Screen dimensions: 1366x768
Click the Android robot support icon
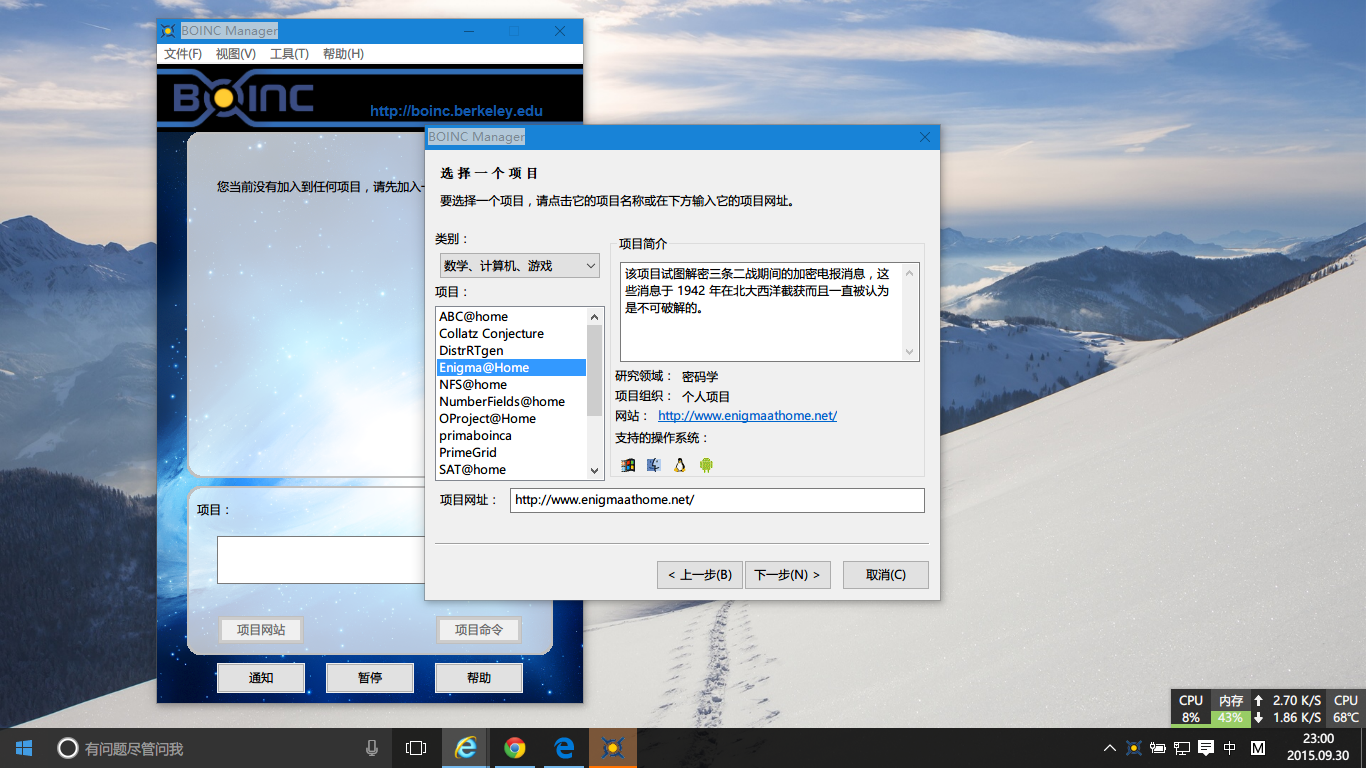click(x=706, y=465)
